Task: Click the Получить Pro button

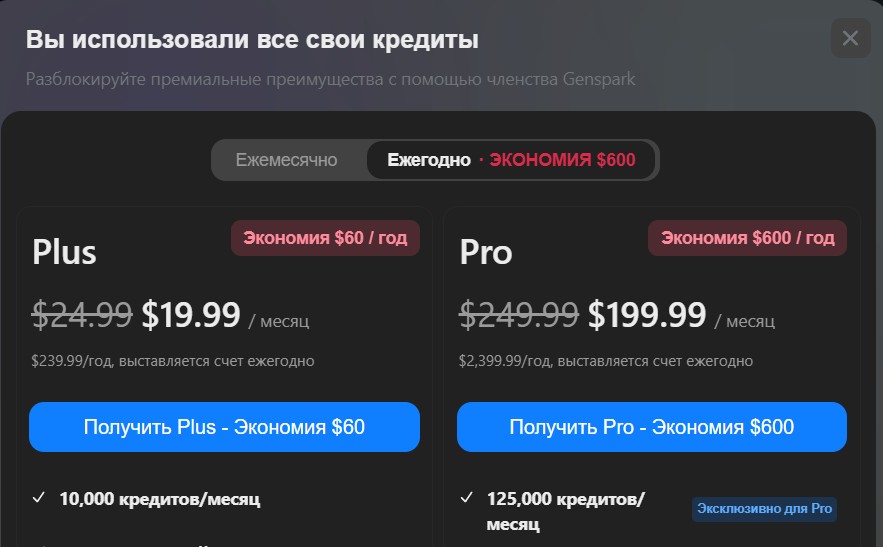Action: coord(651,427)
